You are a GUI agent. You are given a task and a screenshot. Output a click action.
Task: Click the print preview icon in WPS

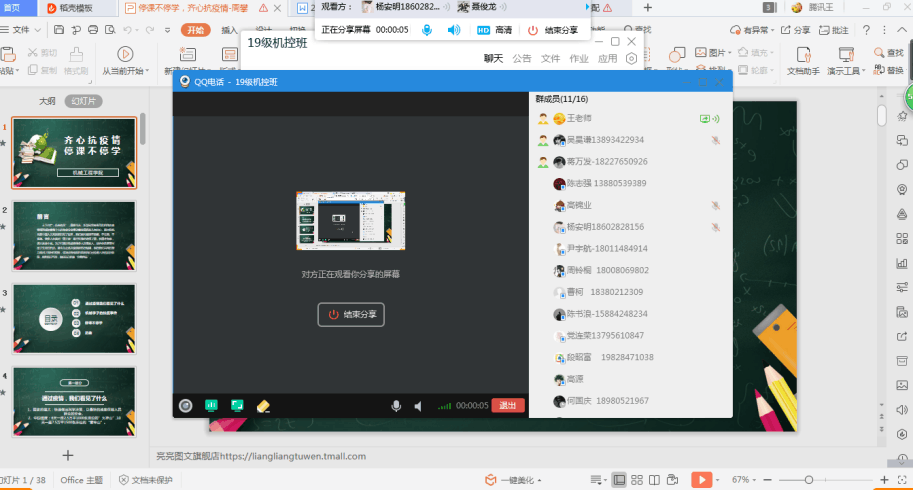coord(110,30)
